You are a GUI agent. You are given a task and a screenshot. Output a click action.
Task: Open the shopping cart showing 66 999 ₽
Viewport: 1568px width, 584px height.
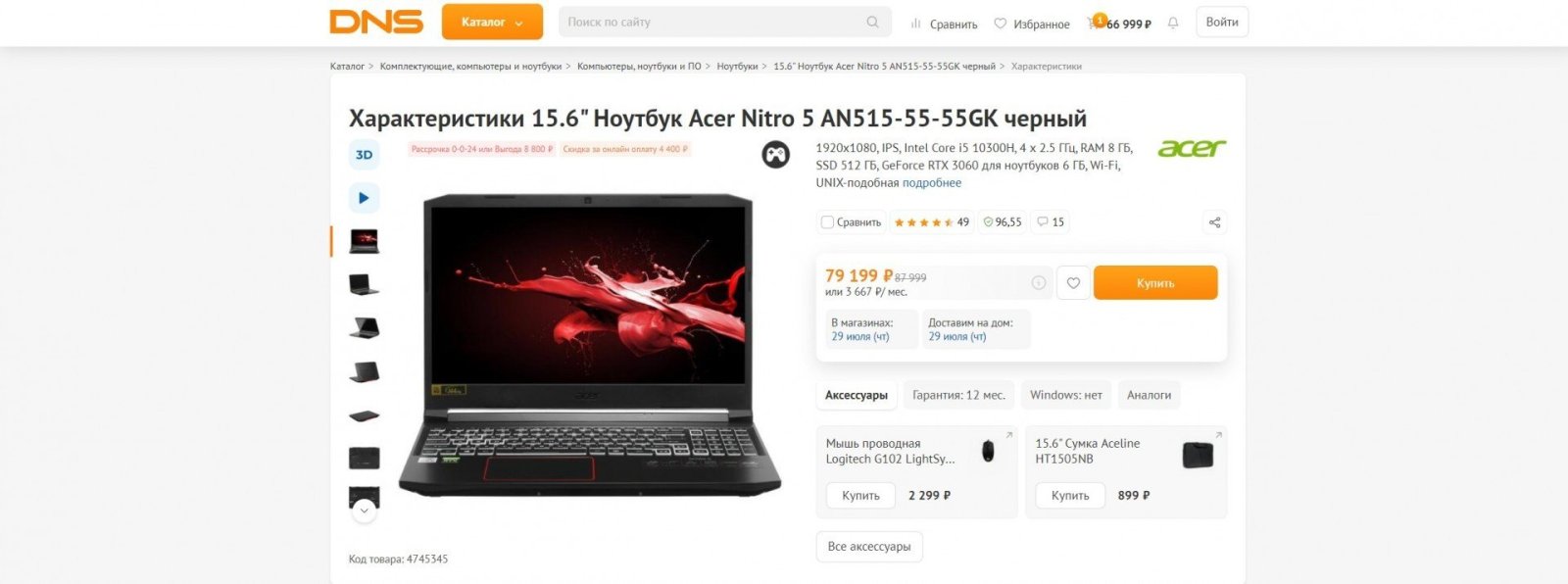tap(1119, 23)
